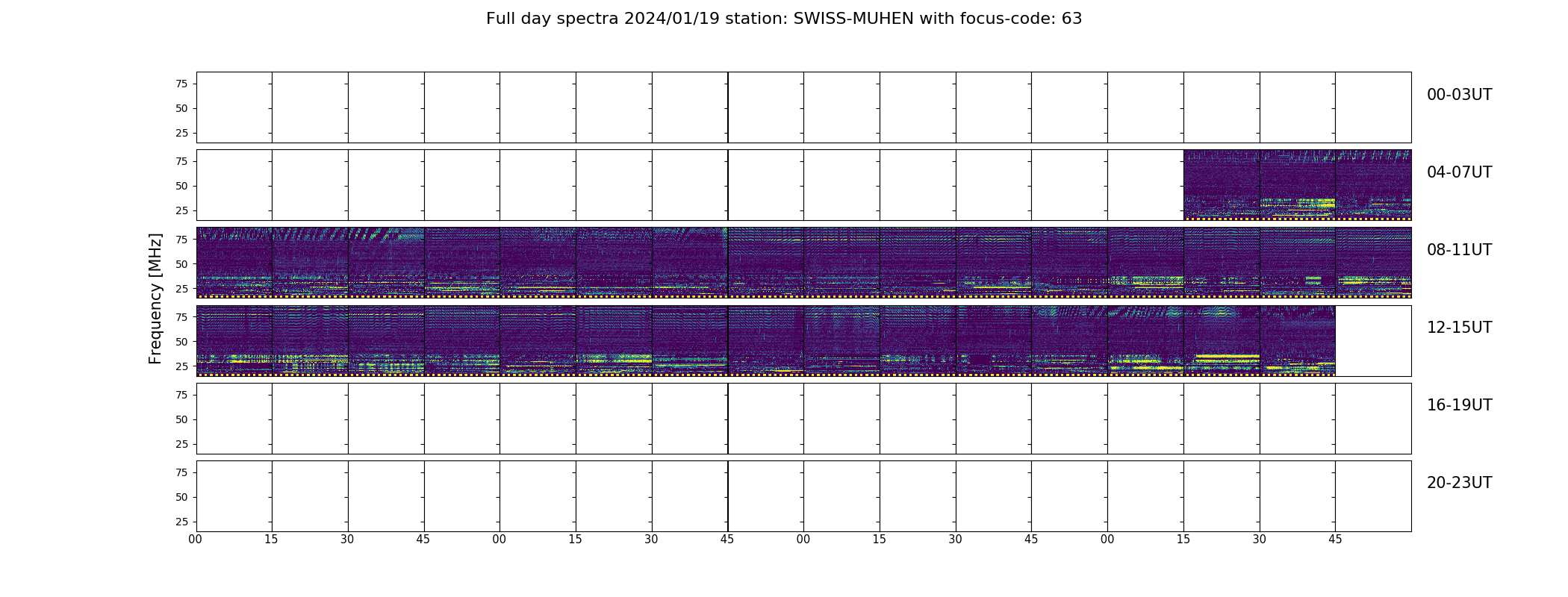This screenshot has width=1568, height=597.
Task: Select the 16-19UT row label
Action: point(1459,405)
